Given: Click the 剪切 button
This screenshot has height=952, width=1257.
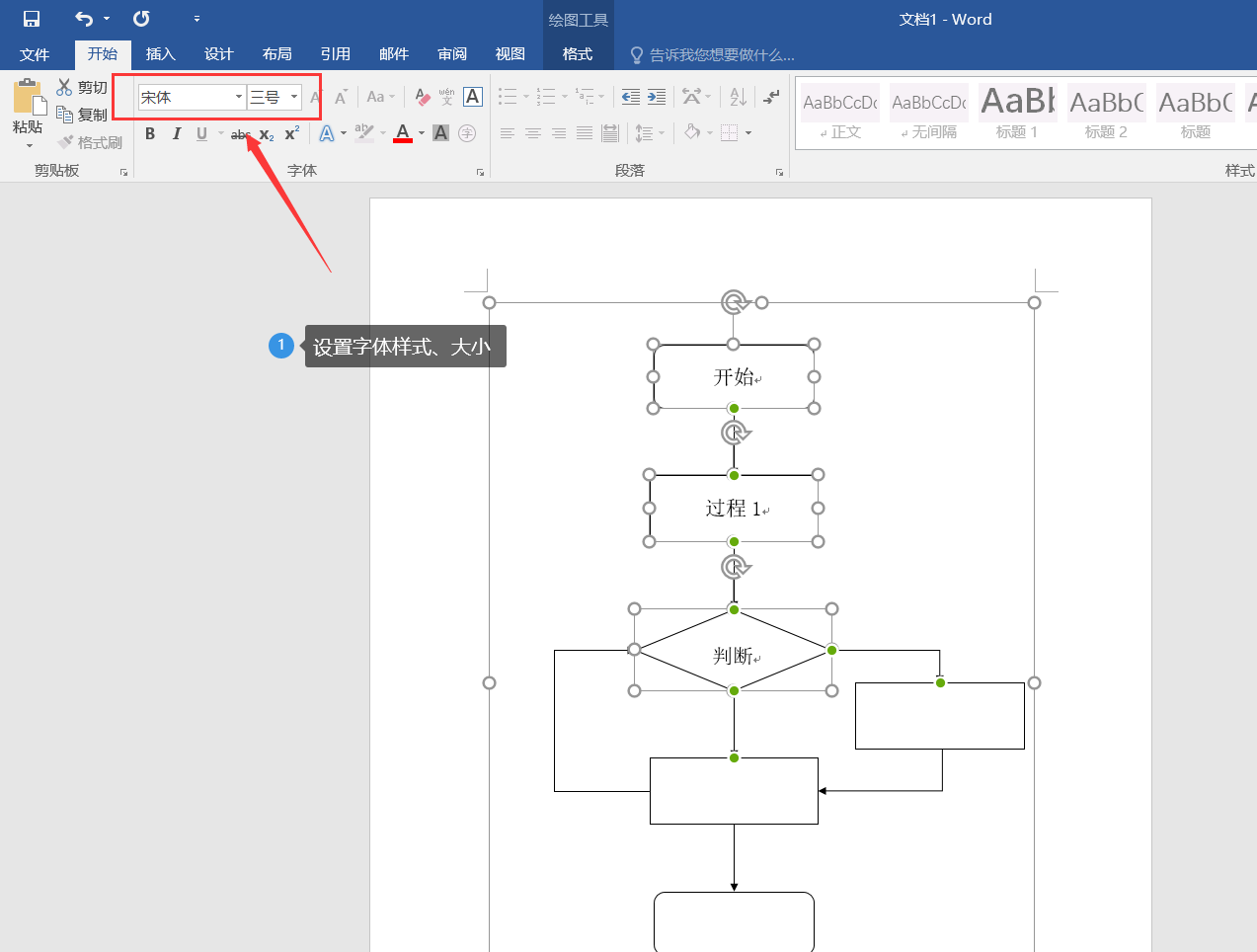Looking at the screenshot, I should click(x=84, y=86).
